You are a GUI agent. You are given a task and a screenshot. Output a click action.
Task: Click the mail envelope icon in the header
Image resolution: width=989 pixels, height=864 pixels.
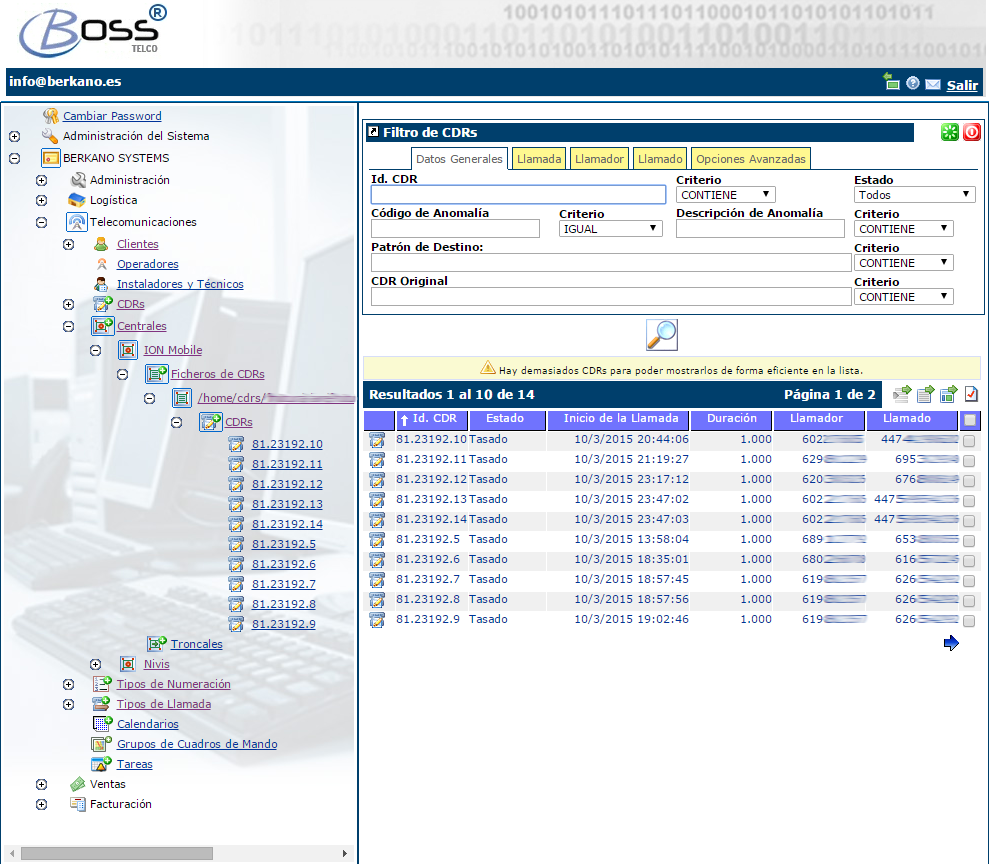[933, 83]
